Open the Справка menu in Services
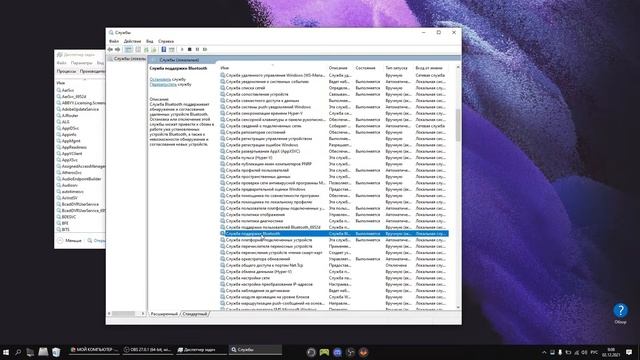This screenshot has height=360, width=640. click(x=166, y=41)
